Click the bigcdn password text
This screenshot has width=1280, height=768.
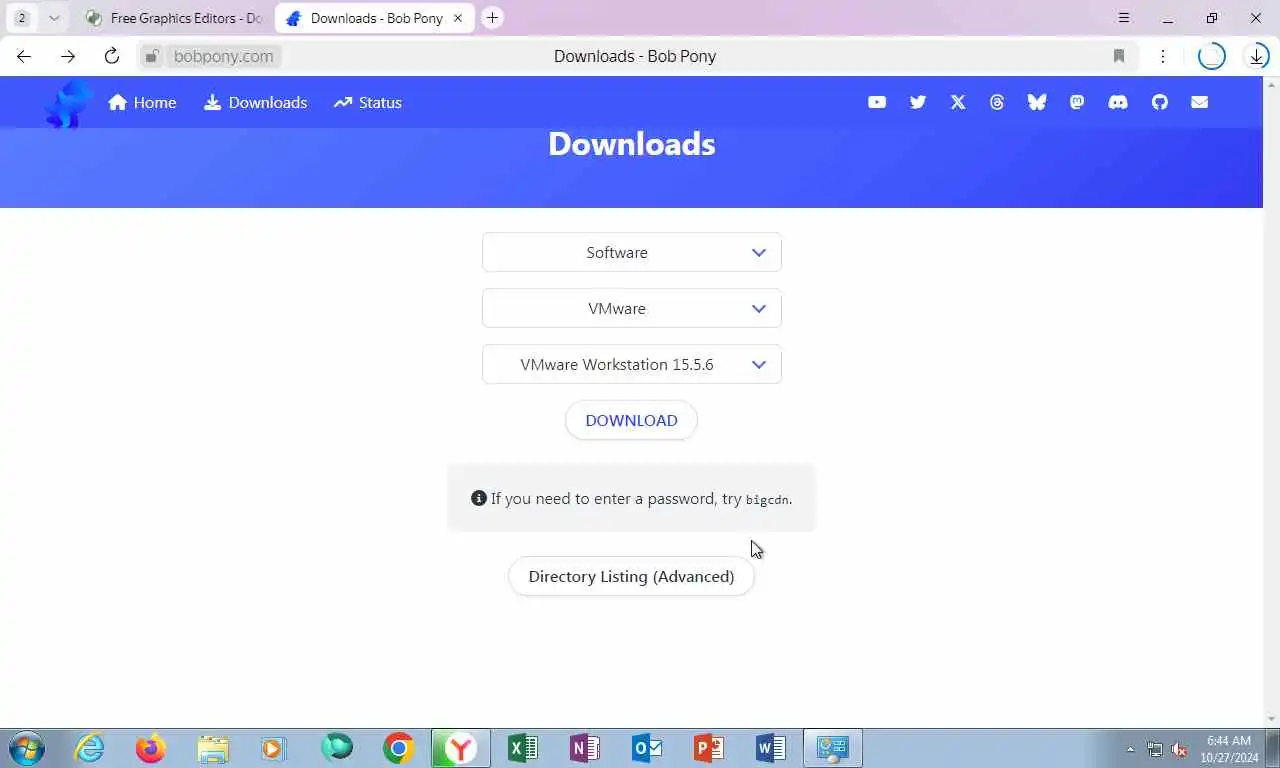click(x=767, y=499)
